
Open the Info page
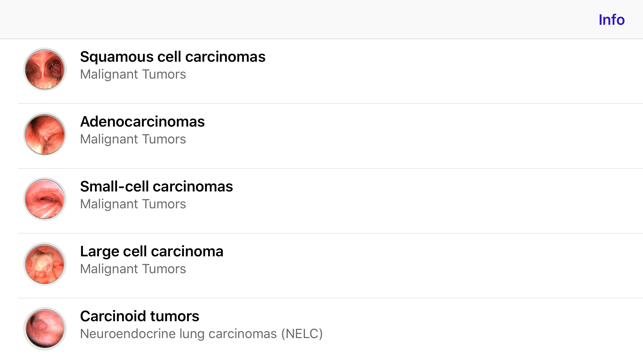click(611, 20)
